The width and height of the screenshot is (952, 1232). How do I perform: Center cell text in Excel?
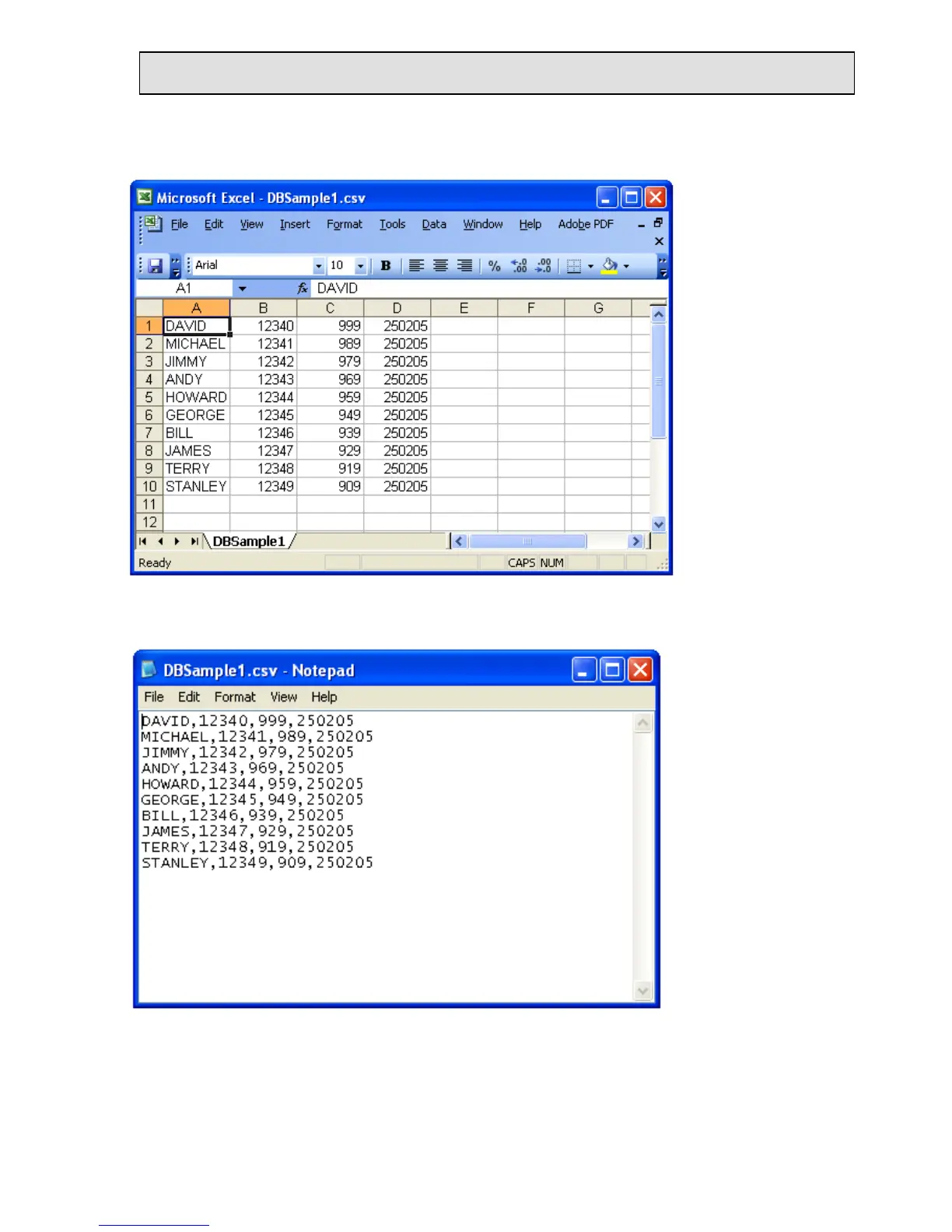tap(440, 266)
